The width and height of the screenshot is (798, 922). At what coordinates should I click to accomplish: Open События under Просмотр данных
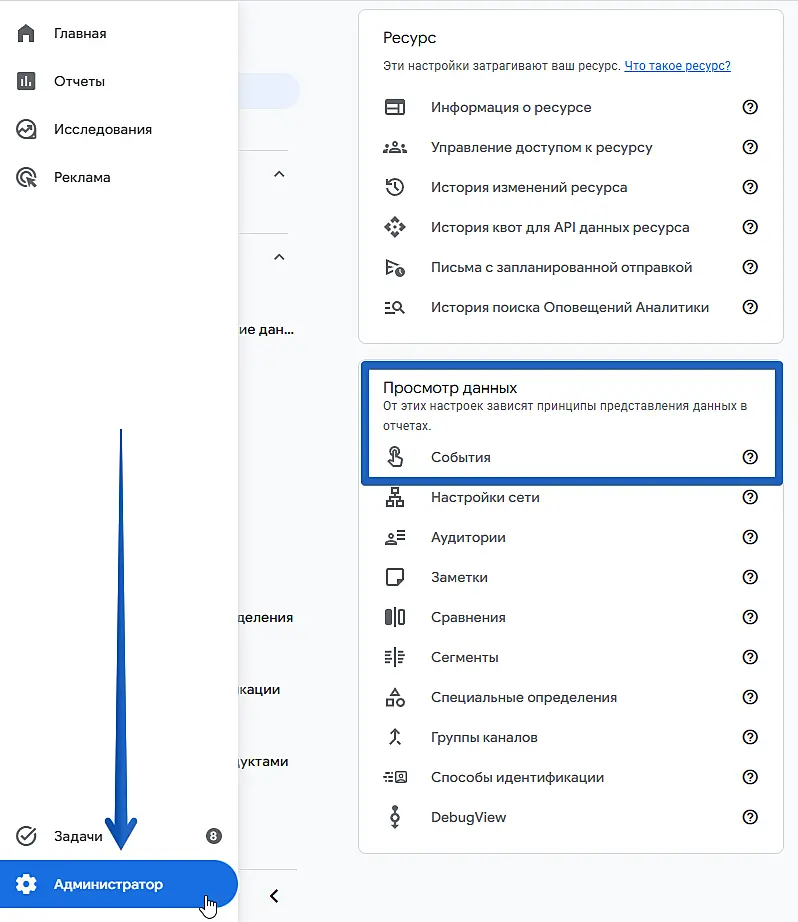tap(570, 457)
